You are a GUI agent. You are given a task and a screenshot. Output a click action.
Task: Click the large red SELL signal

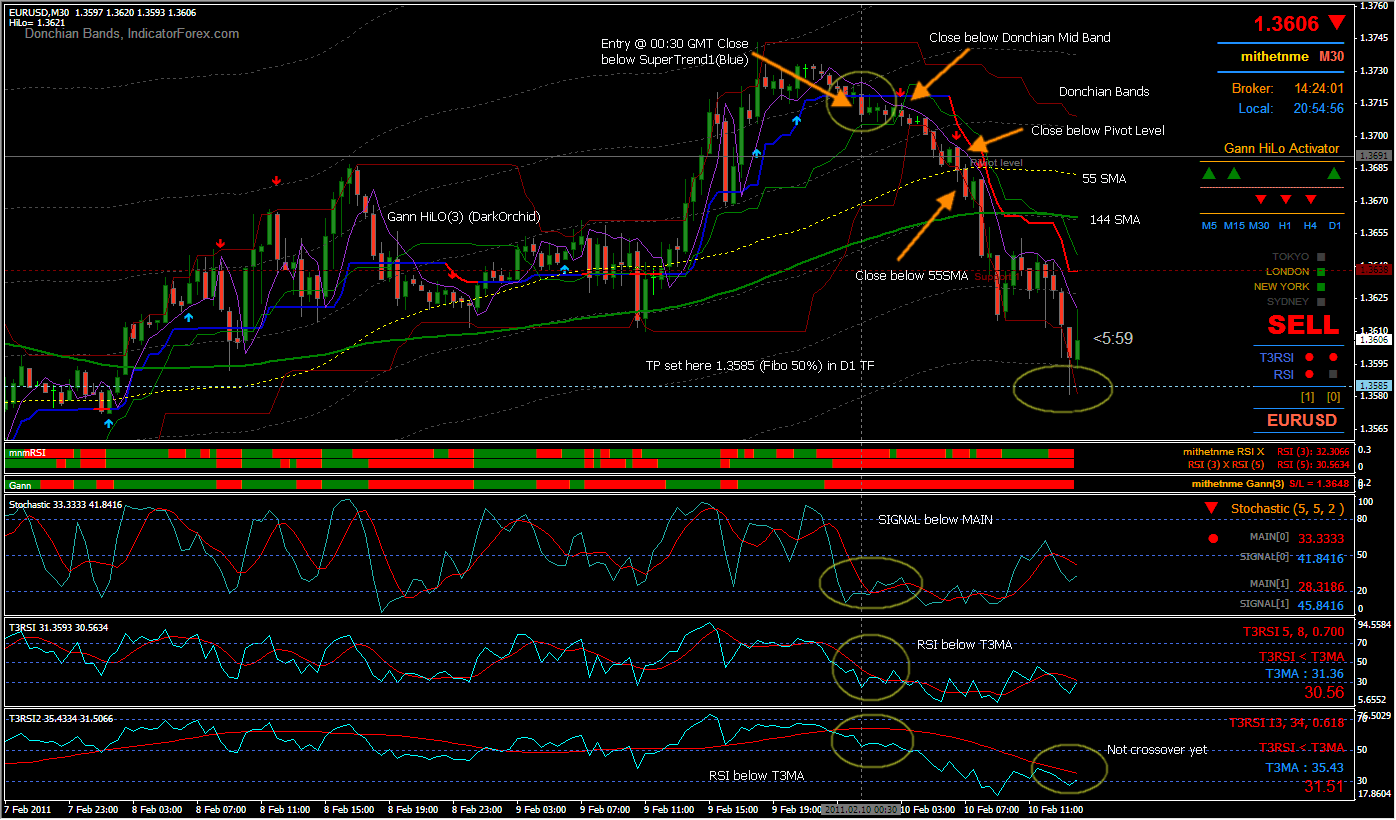tap(1302, 324)
